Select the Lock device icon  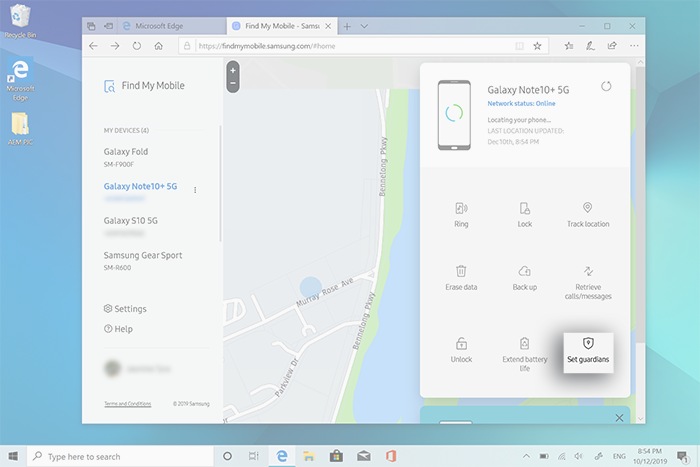pos(525,208)
